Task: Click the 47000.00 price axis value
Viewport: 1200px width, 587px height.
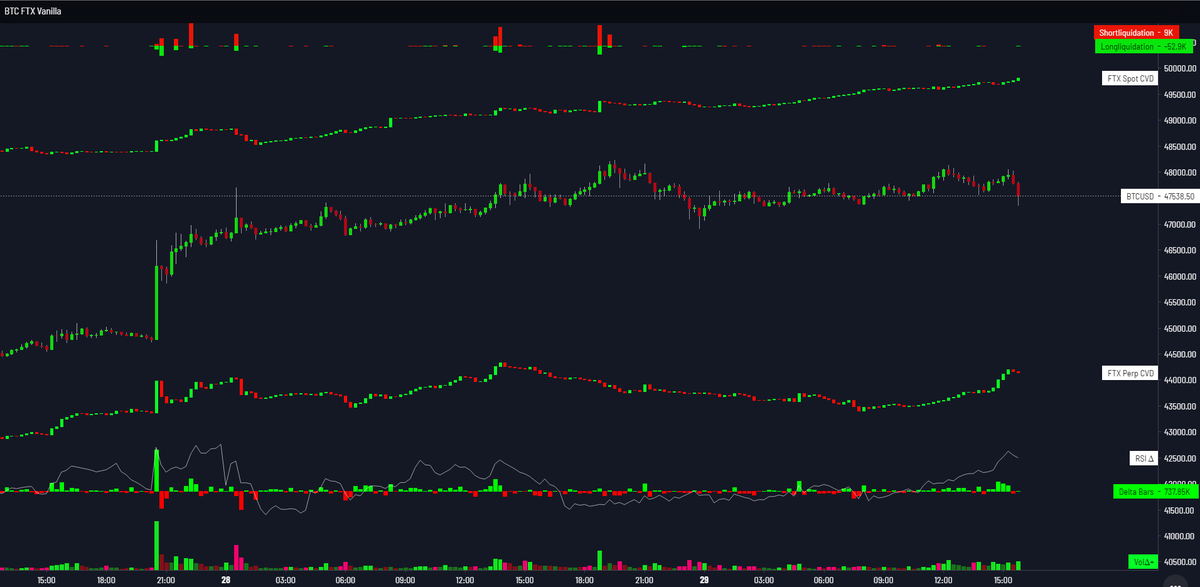Action: (x=1179, y=224)
